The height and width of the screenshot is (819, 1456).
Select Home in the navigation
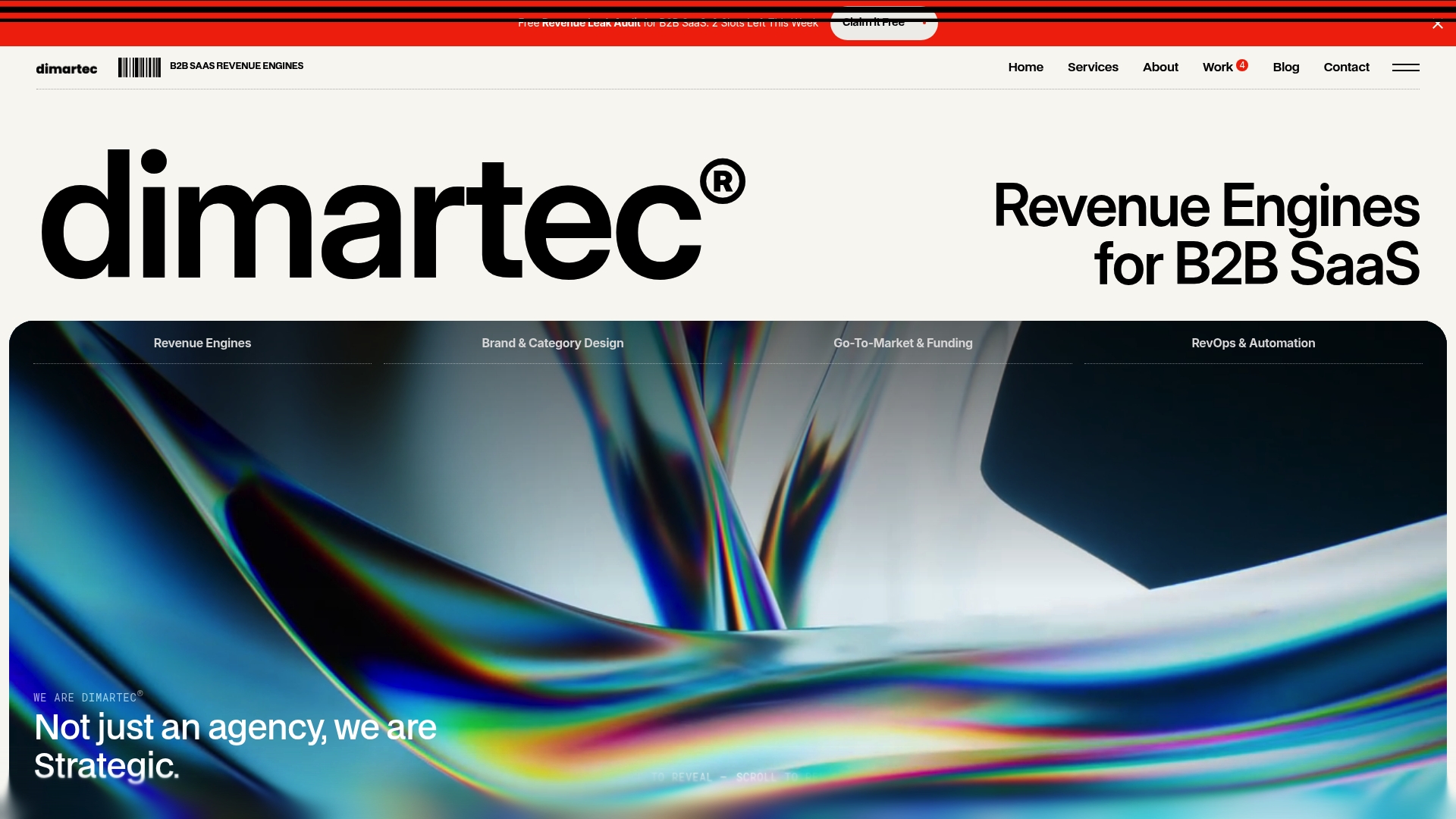tap(1025, 67)
